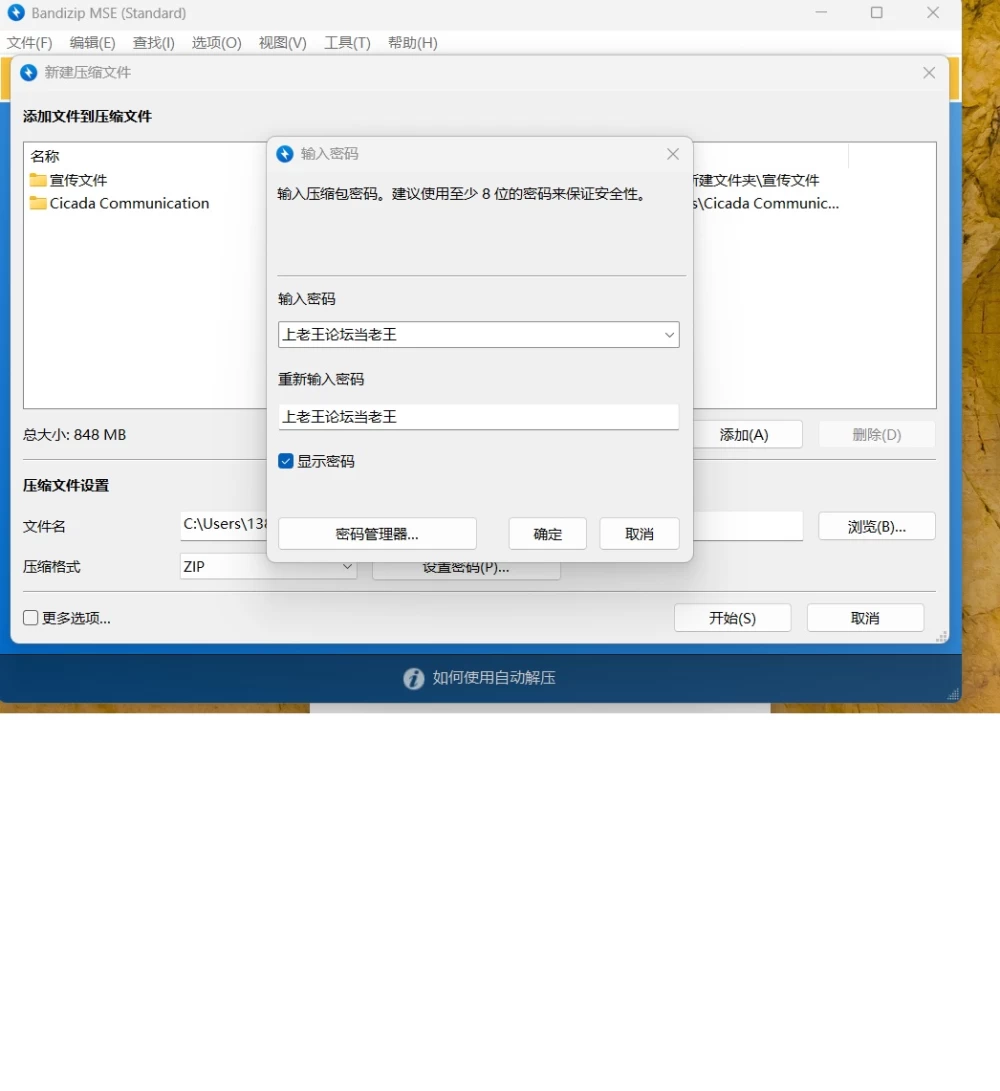
Task: Confirm password with 确定 button
Action: (x=548, y=534)
